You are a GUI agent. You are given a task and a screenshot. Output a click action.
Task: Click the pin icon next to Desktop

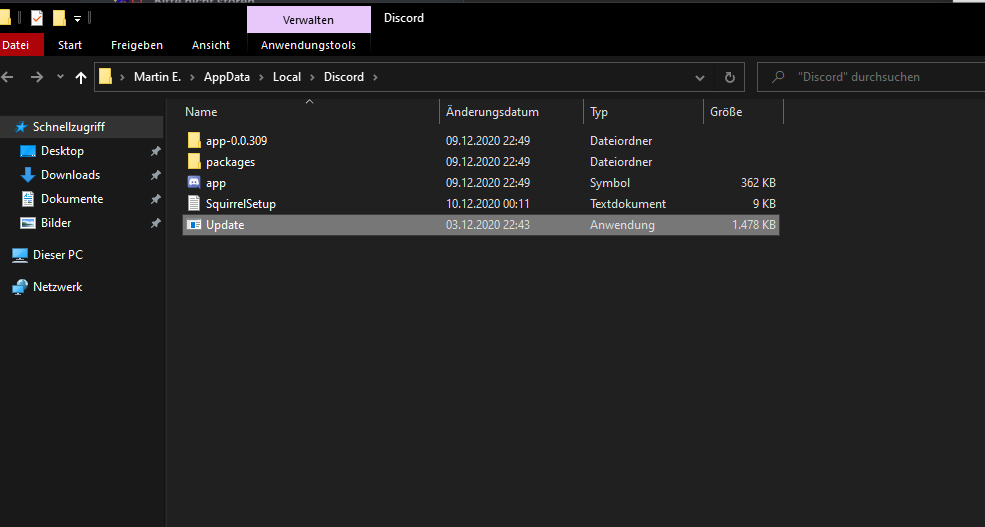point(155,151)
